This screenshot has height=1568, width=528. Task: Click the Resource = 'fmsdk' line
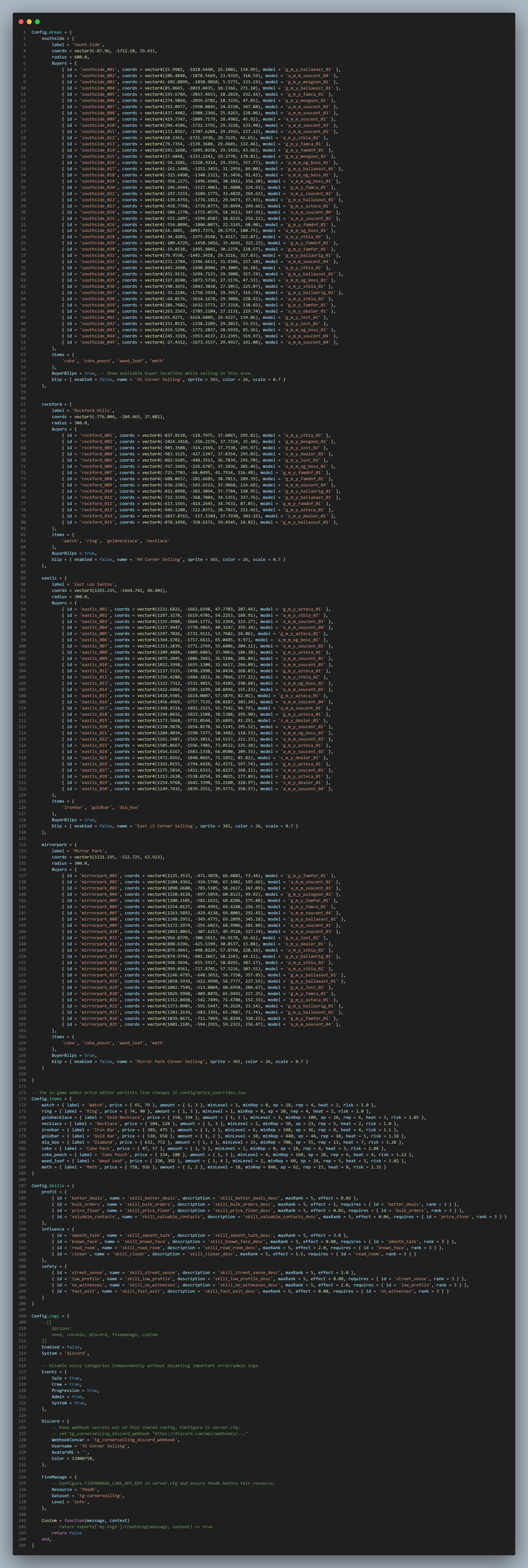coord(75,1490)
